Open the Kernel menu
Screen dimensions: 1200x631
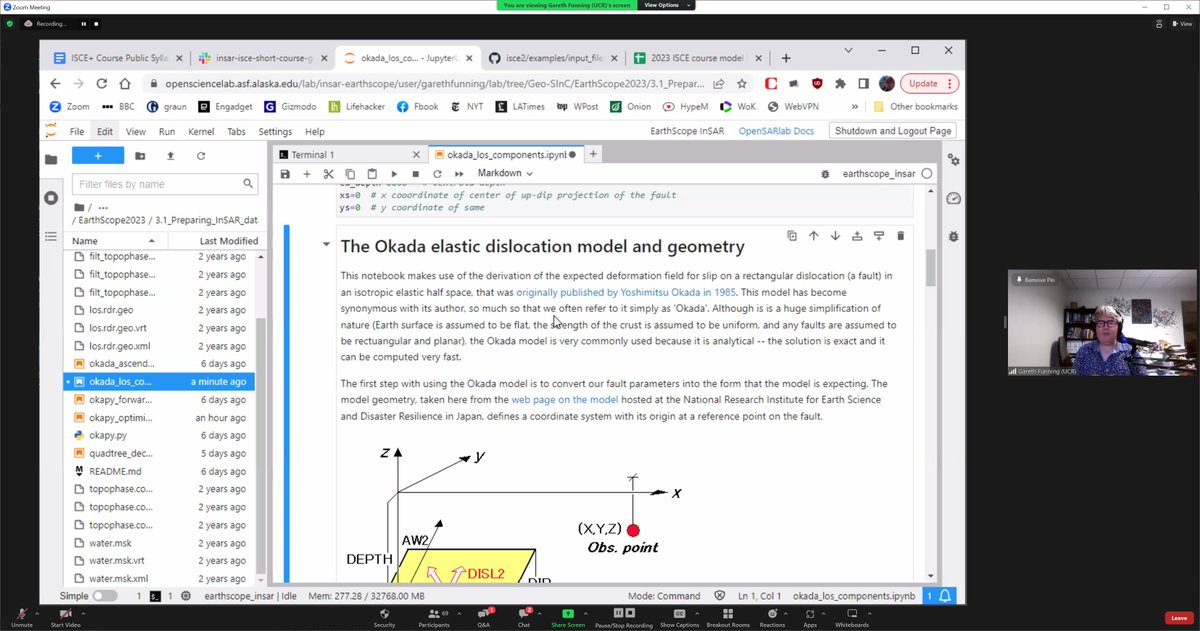point(201,131)
